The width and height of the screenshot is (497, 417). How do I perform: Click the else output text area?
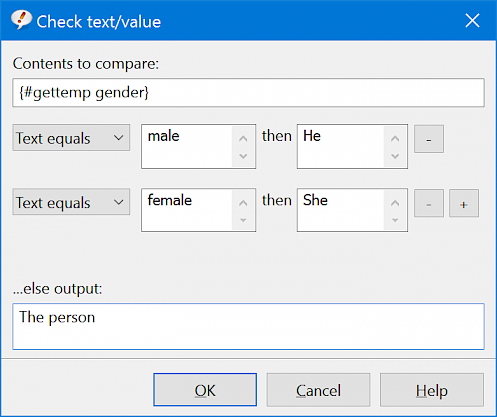[248, 326]
